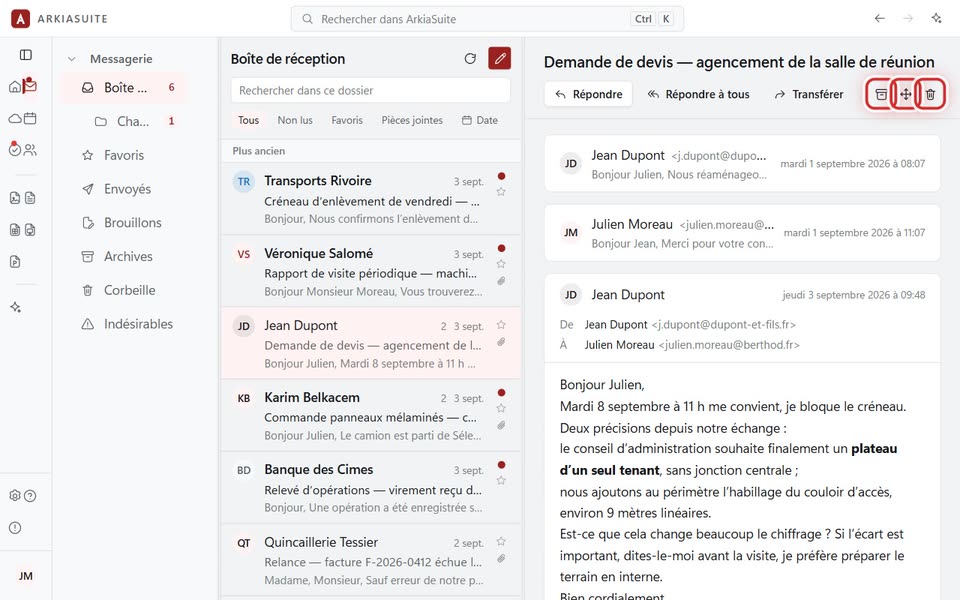
Task: Open the help question mark icon
Action: (30, 495)
